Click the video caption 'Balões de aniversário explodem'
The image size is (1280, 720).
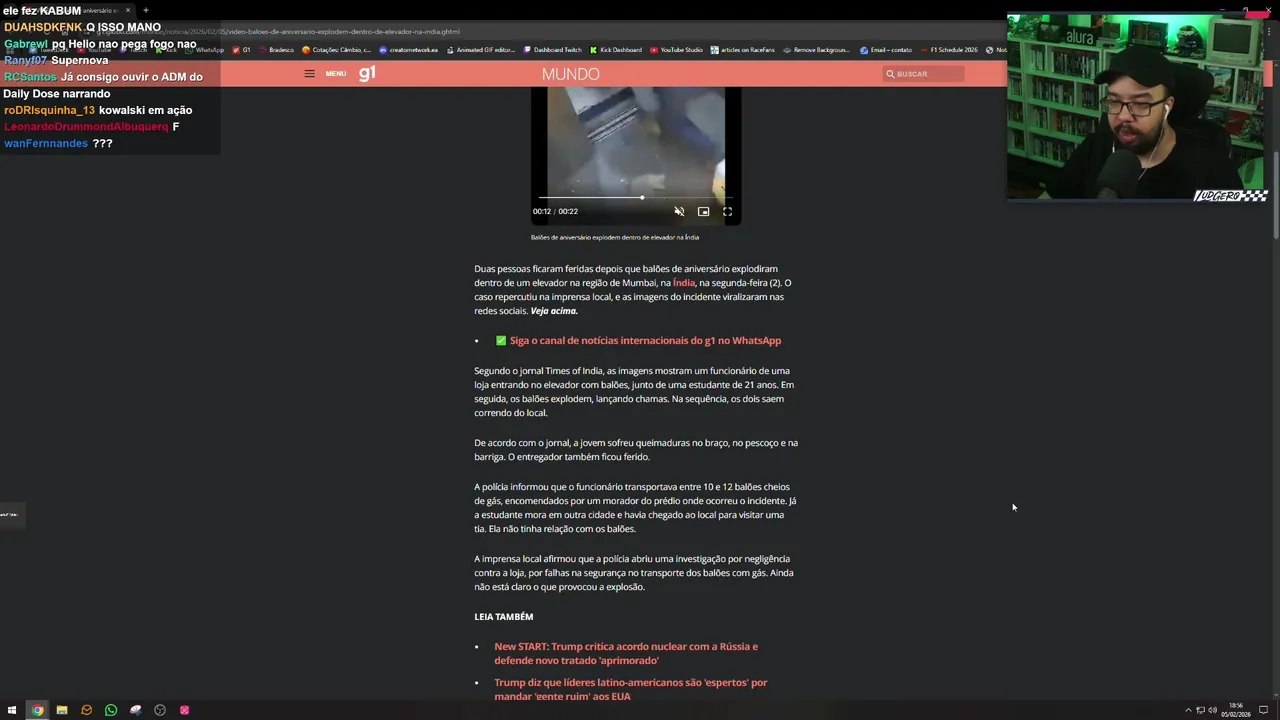pos(615,237)
